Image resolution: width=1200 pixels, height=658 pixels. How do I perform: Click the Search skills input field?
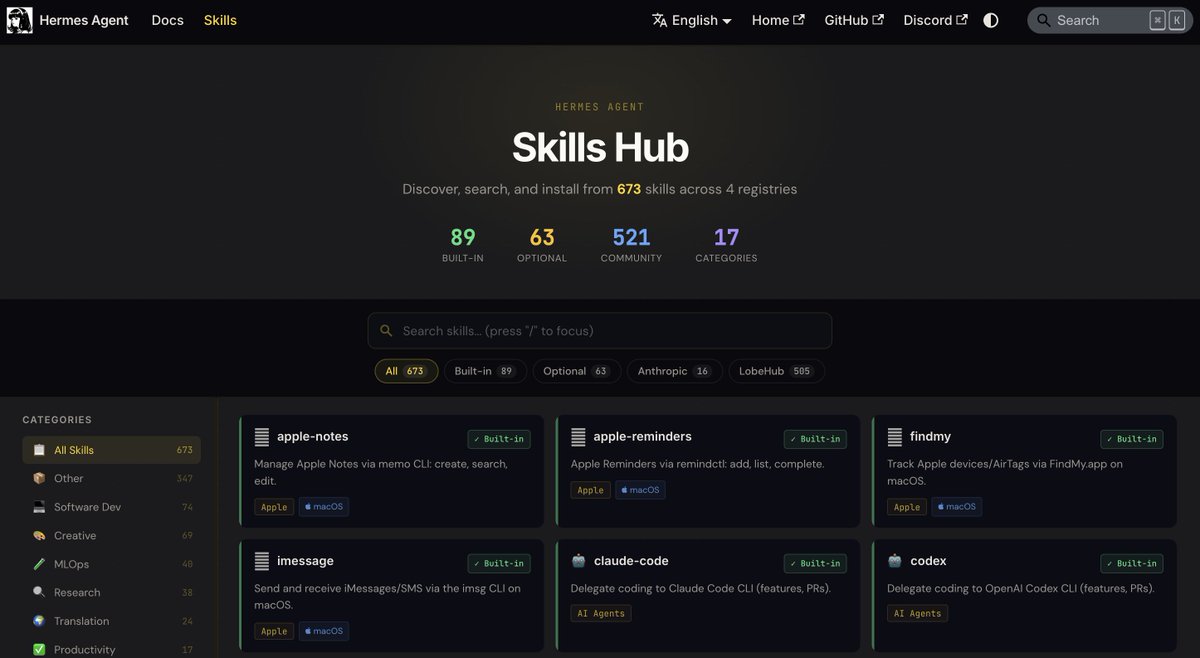coord(600,331)
